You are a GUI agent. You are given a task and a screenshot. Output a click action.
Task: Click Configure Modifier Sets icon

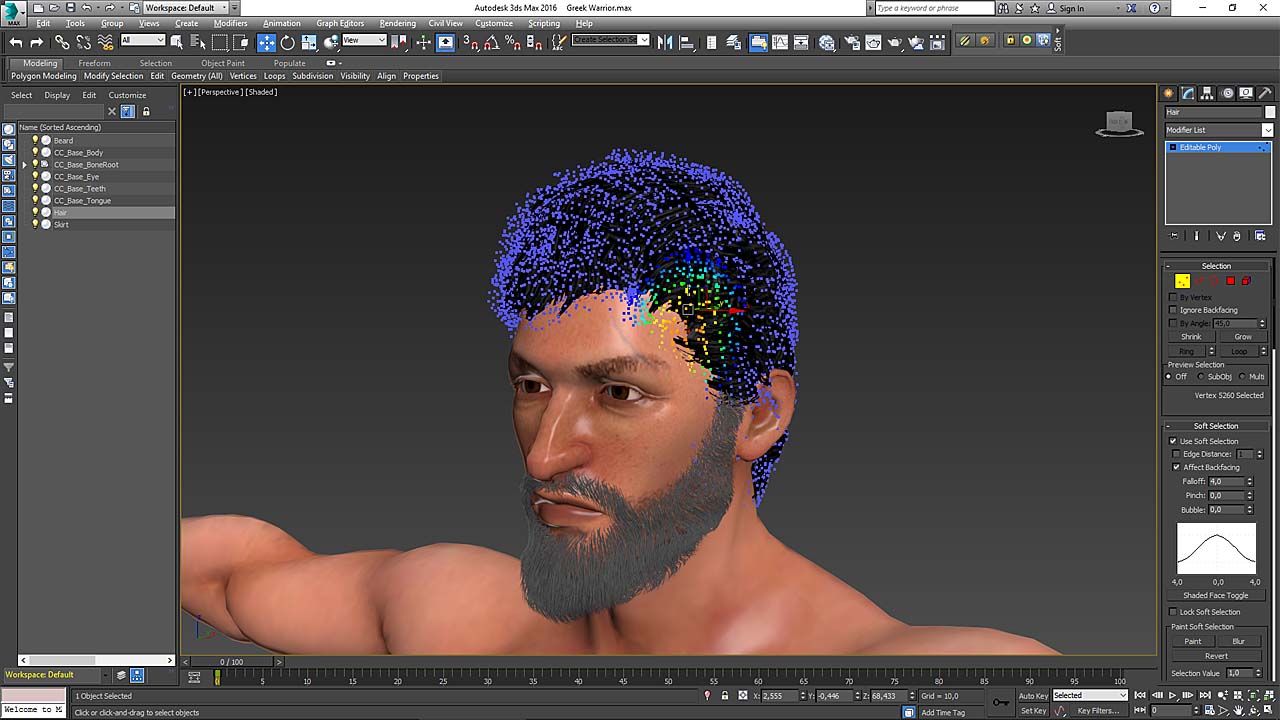[1260, 236]
